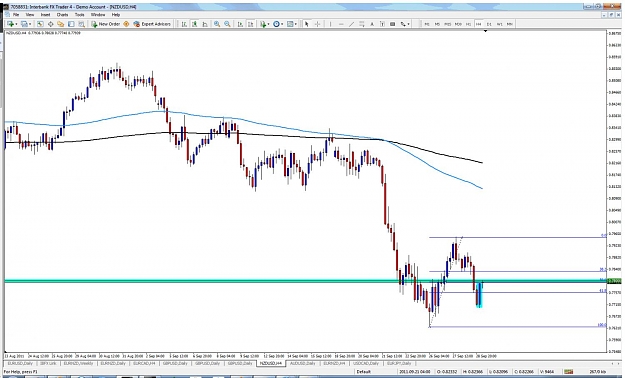Switch to M5 timeframe
Viewport: 625px width, 378px height.
coord(437,24)
